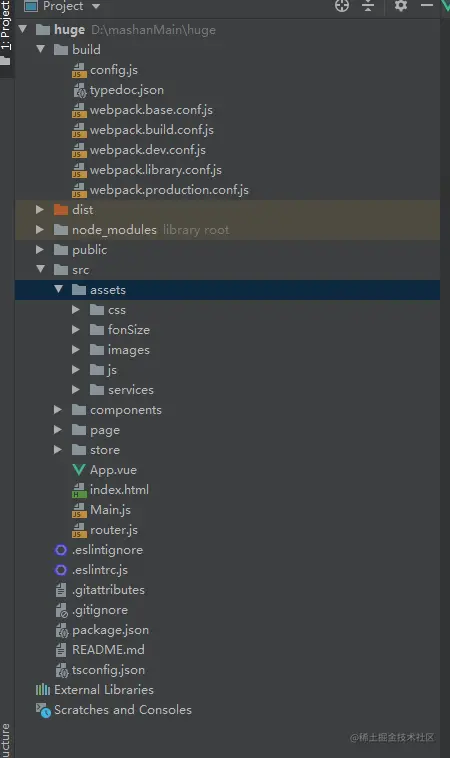Collapse the huge root folder arrow
The width and height of the screenshot is (450, 758).
click(23, 29)
